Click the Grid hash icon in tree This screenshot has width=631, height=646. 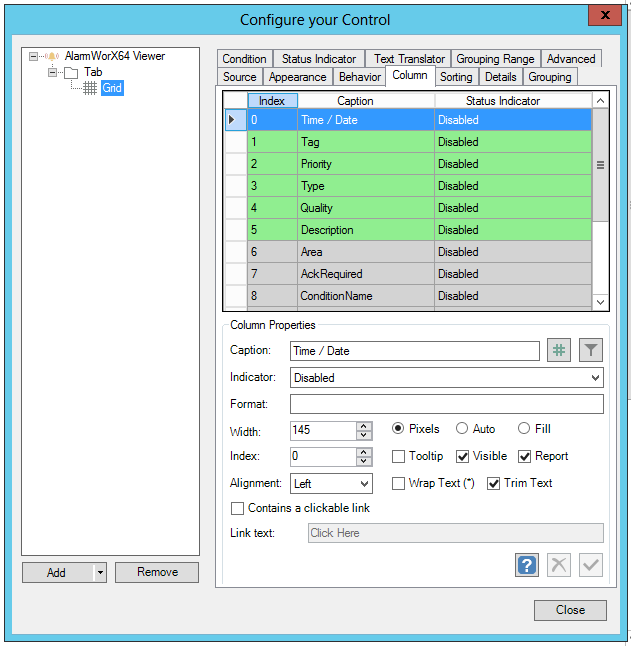coord(90,88)
